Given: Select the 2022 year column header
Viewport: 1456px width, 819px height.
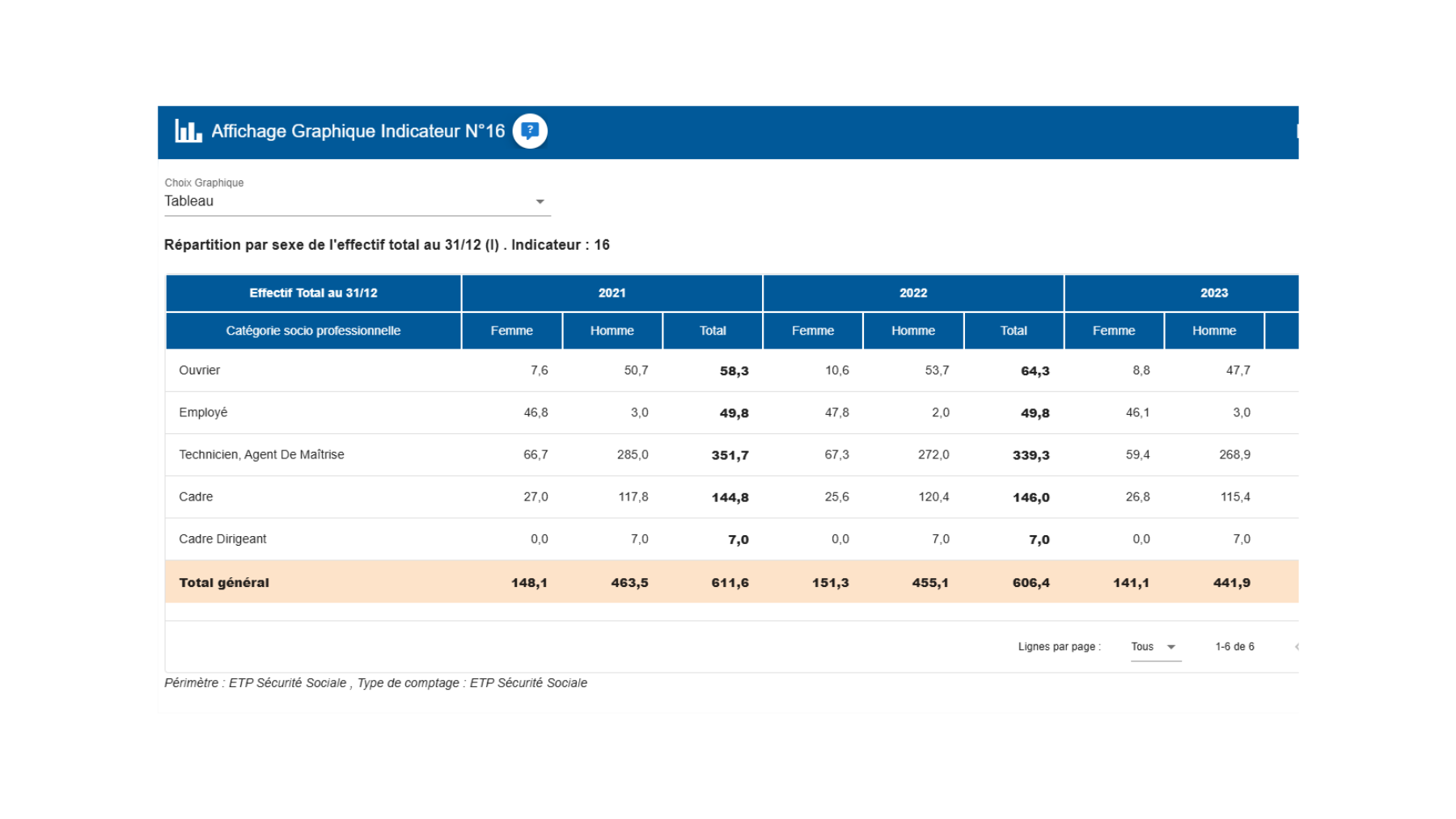Looking at the screenshot, I should (912, 293).
